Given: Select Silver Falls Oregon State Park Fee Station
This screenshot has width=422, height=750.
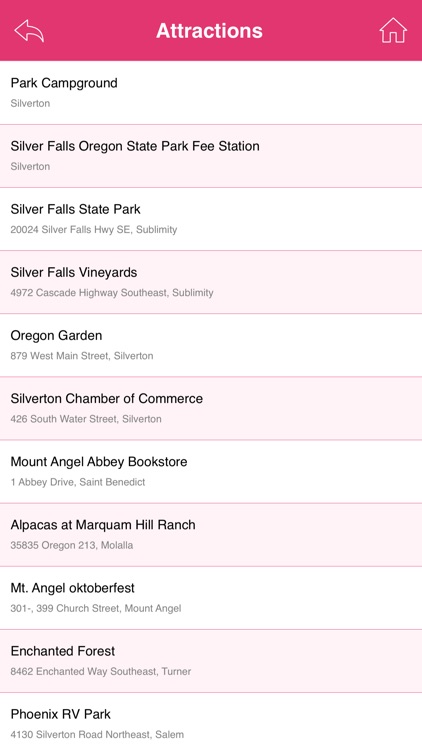Looking at the screenshot, I should (x=211, y=156).
